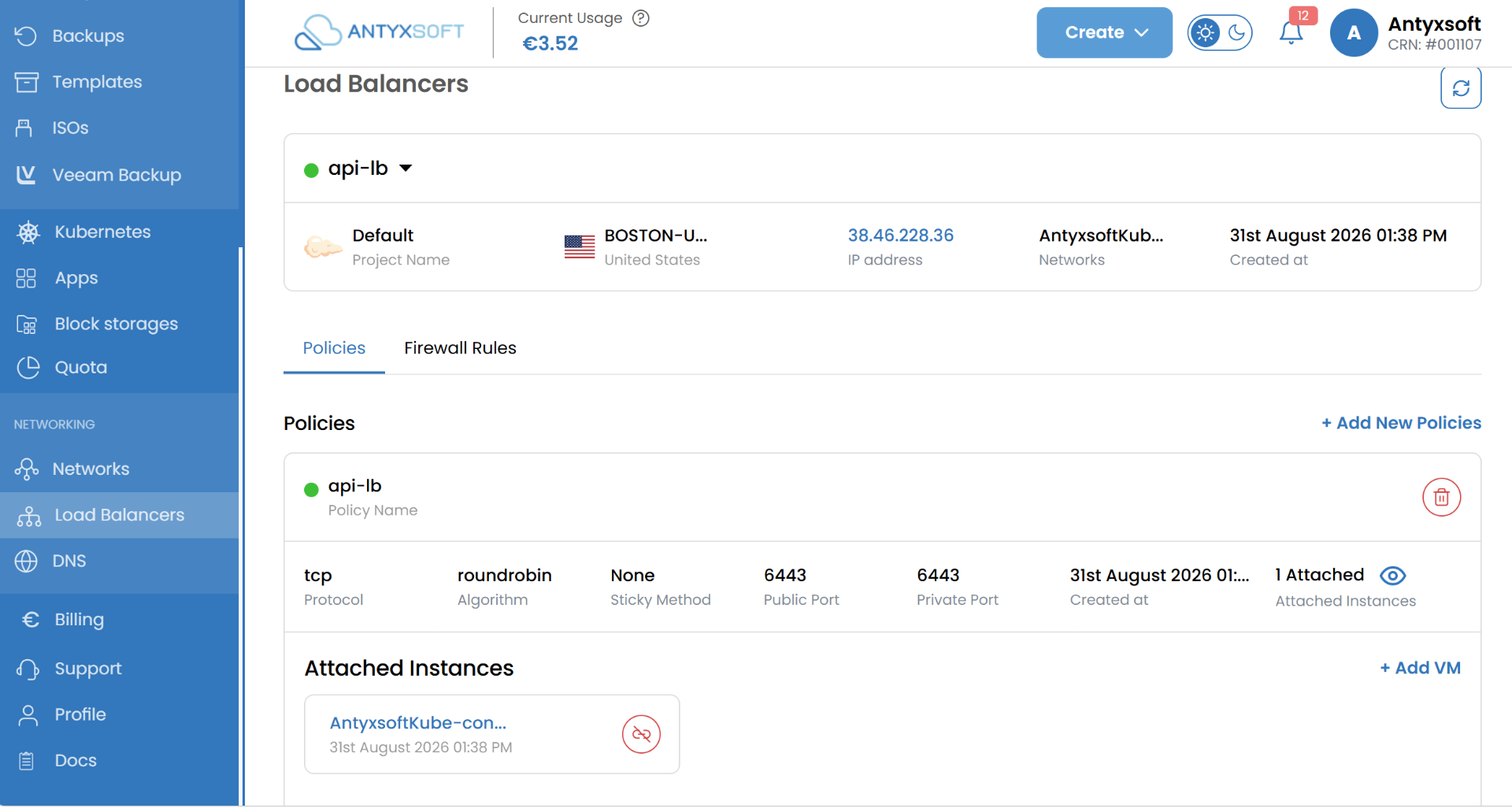Viewport: 1512px width, 808px height.
Task: Click the Profile person icon
Action: point(28,715)
